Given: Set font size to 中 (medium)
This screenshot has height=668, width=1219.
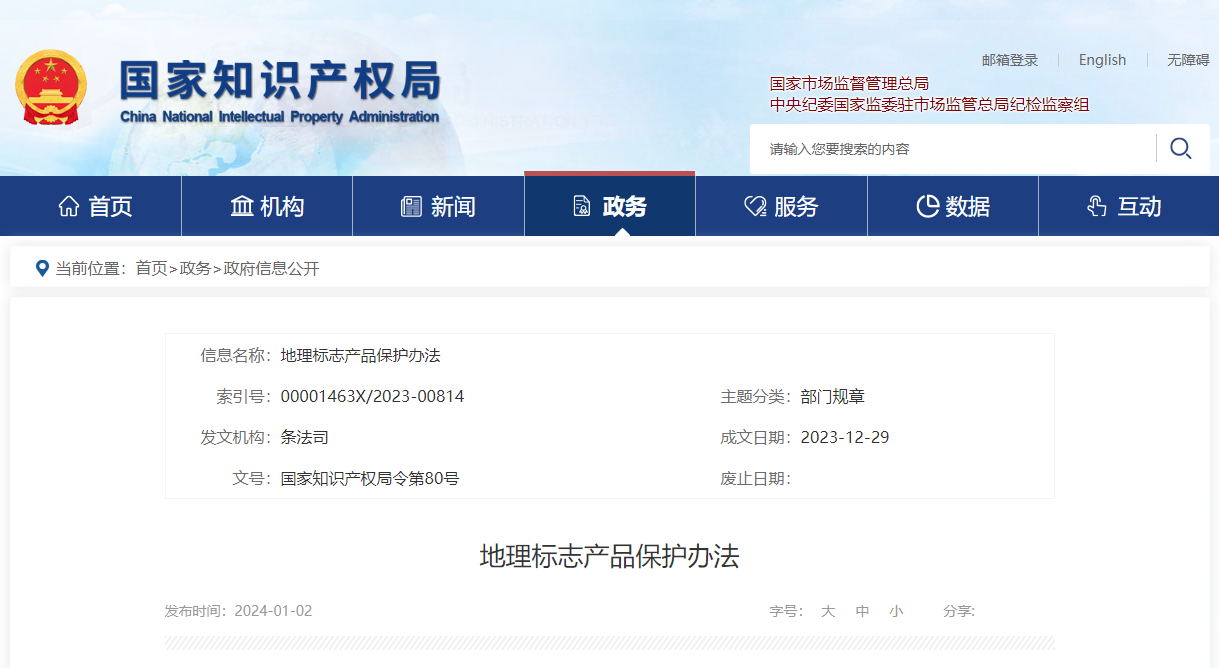Looking at the screenshot, I should [862, 611].
